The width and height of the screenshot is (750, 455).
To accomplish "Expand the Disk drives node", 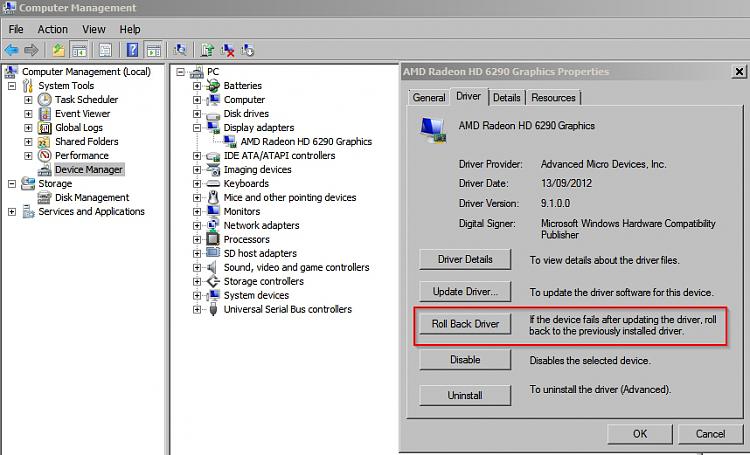I will [x=197, y=114].
